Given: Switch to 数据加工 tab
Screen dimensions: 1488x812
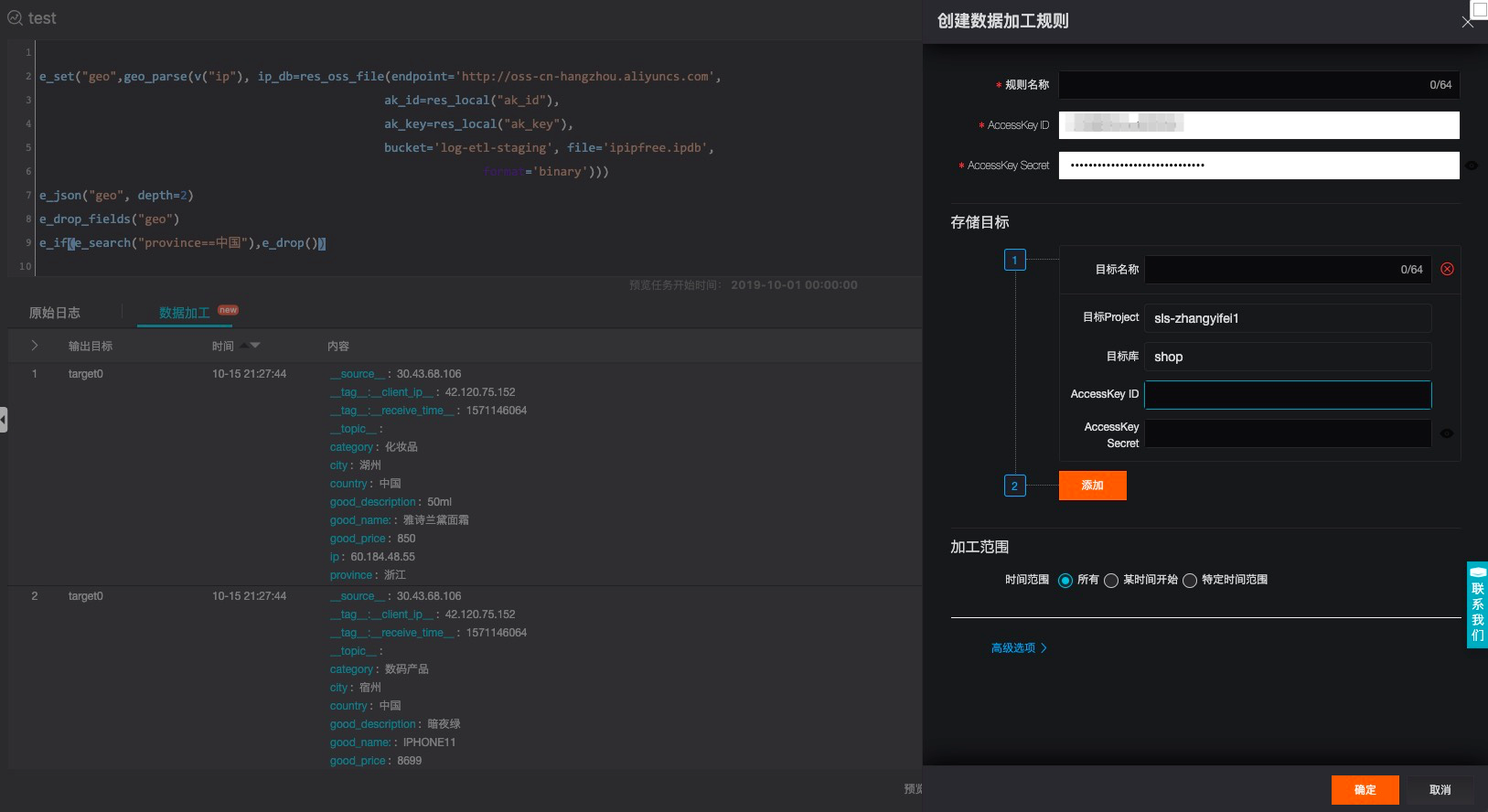Looking at the screenshot, I should (x=185, y=313).
